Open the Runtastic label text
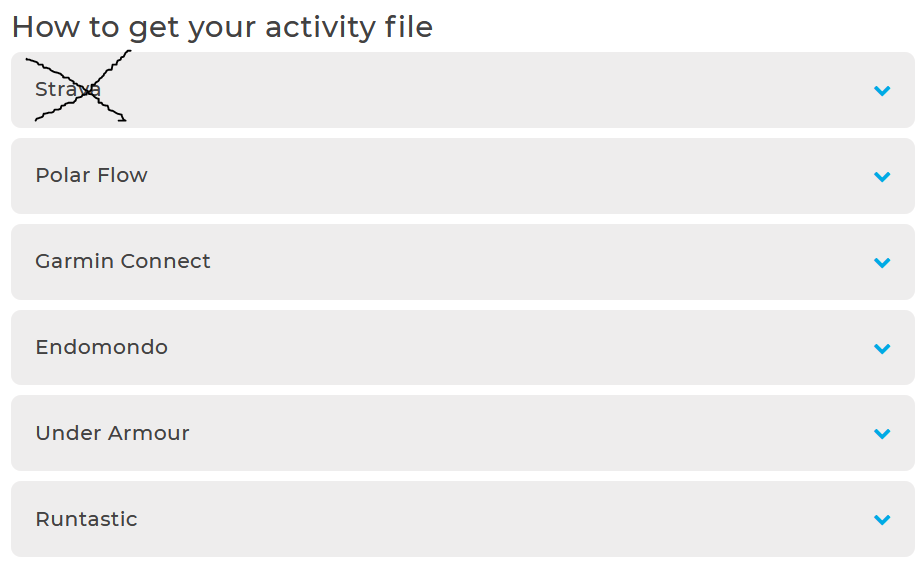The width and height of the screenshot is (919, 565). click(86, 519)
